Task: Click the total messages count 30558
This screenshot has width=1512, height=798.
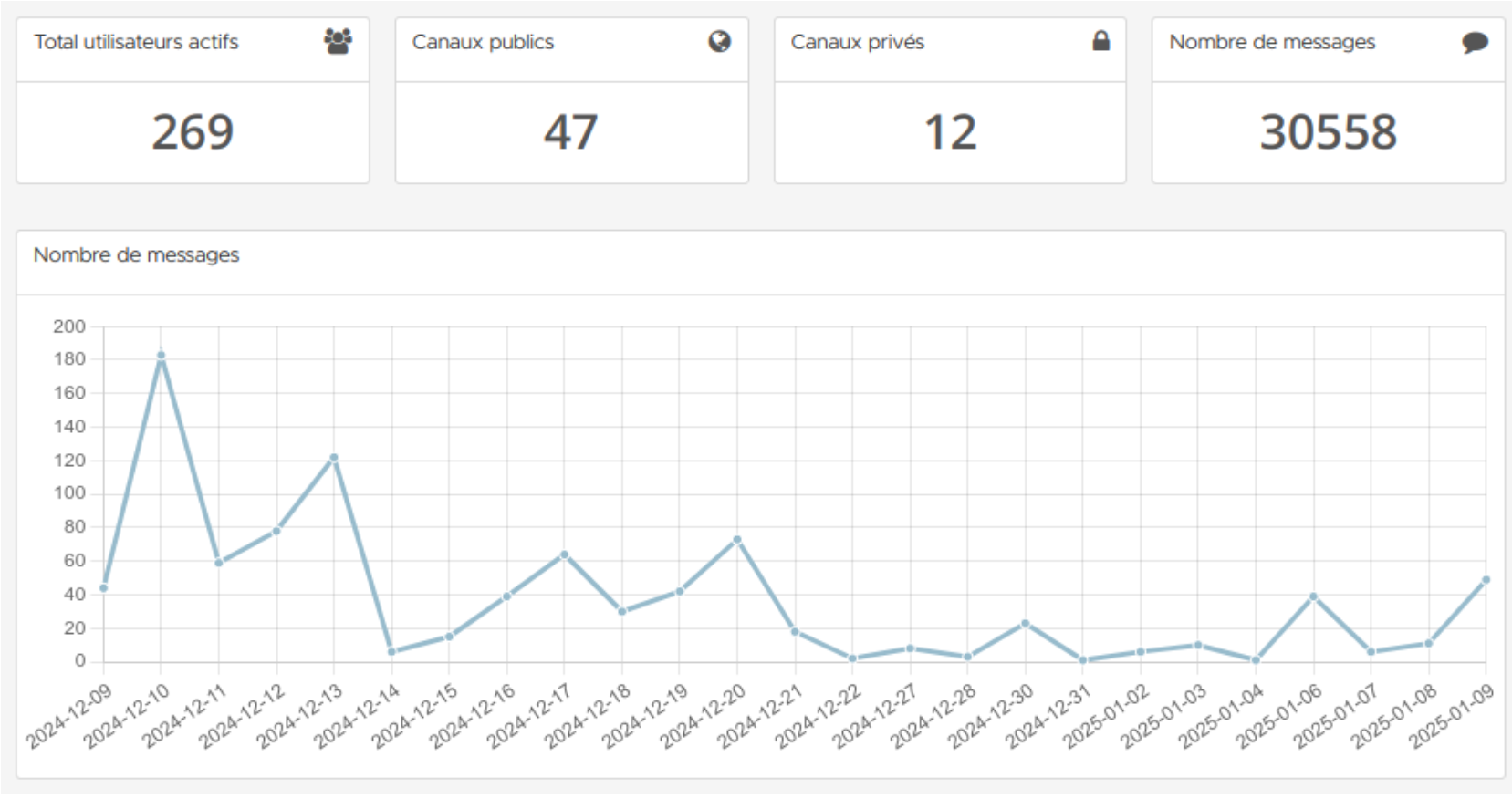Action: click(x=1328, y=132)
